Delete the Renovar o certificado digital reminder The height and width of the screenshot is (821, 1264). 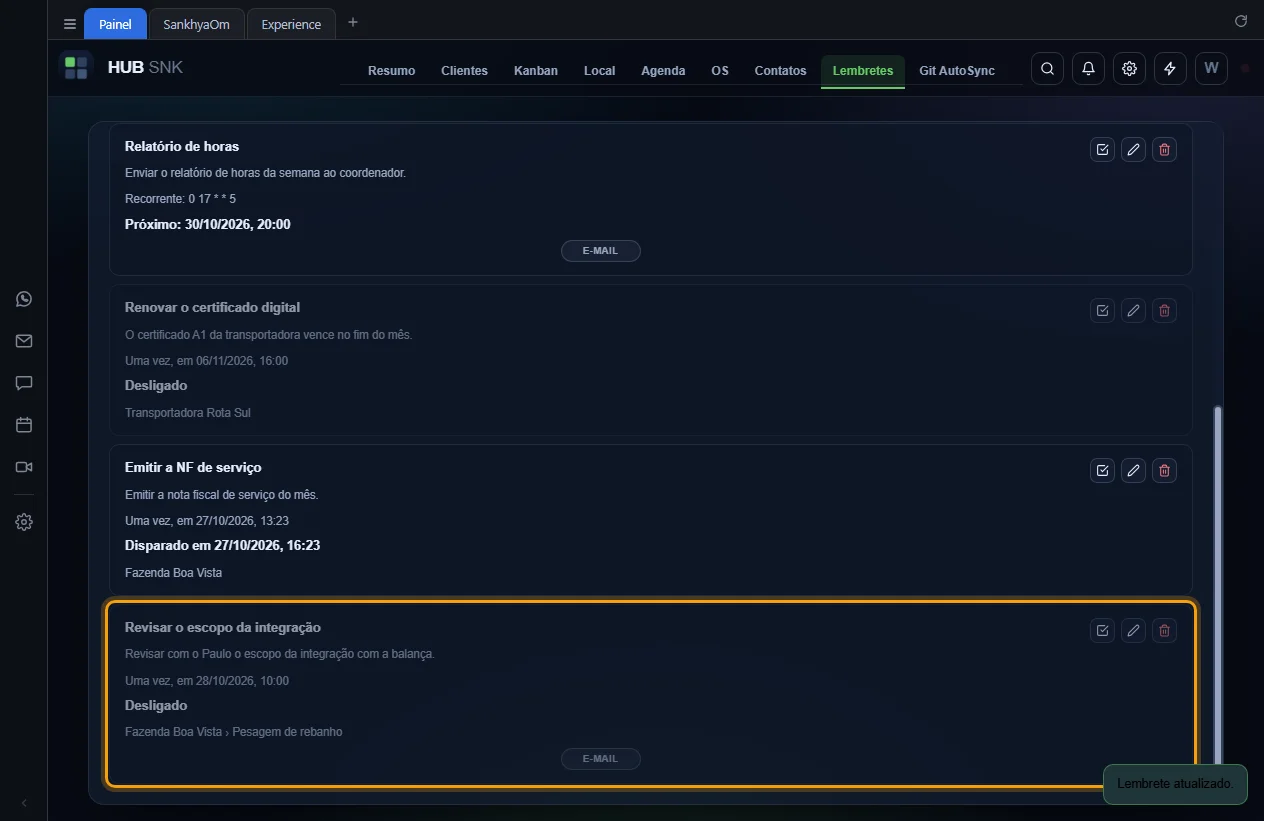(x=1164, y=310)
